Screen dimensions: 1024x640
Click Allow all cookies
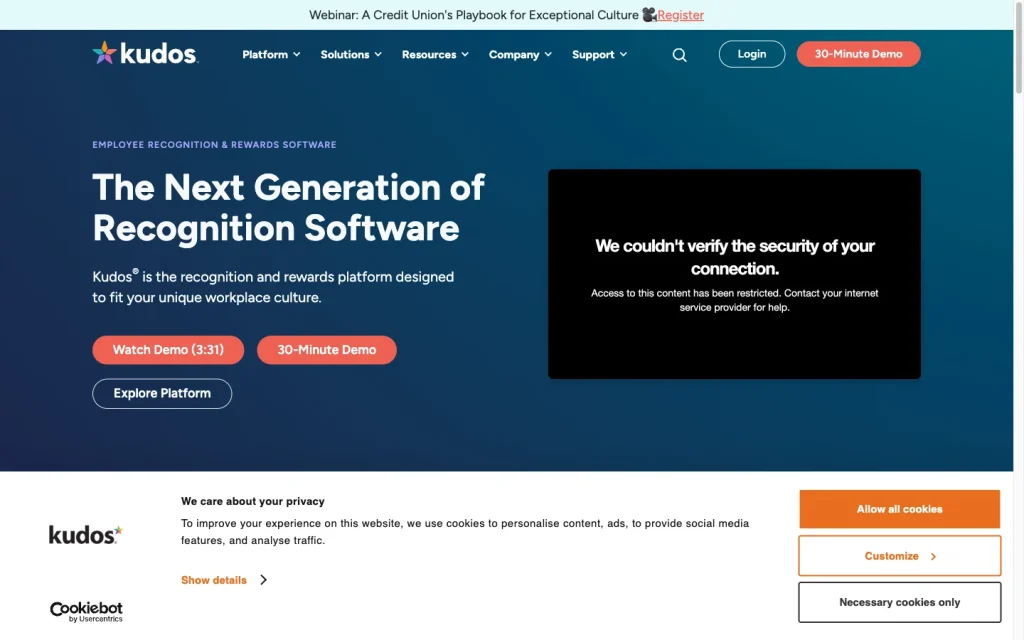(899, 509)
